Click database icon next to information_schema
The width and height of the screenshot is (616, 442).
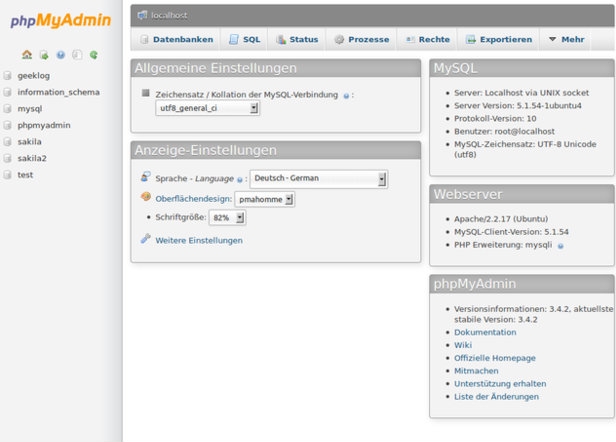click(7, 92)
